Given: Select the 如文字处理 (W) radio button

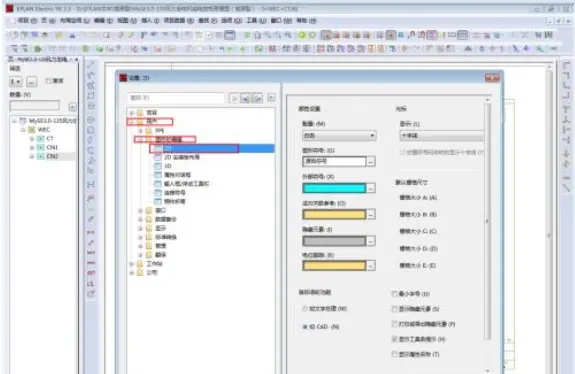Looking at the screenshot, I should point(305,309).
